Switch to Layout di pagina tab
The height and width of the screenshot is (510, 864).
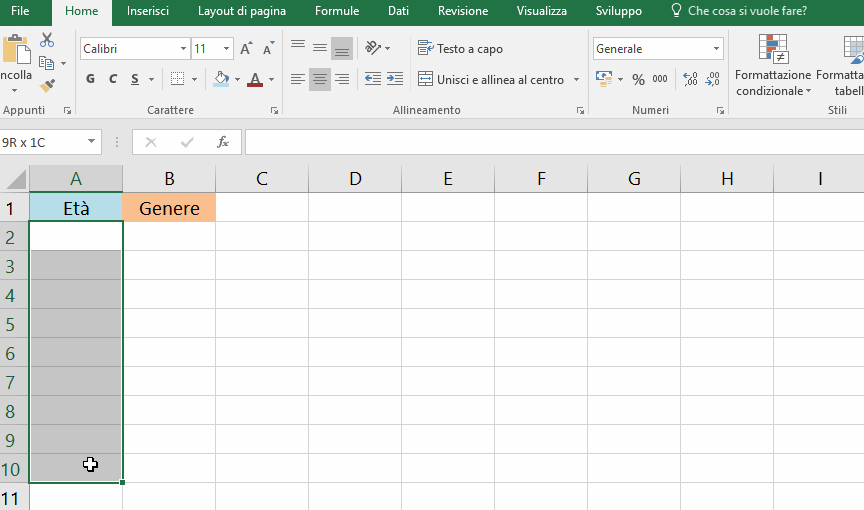pyautogui.click(x=242, y=11)
